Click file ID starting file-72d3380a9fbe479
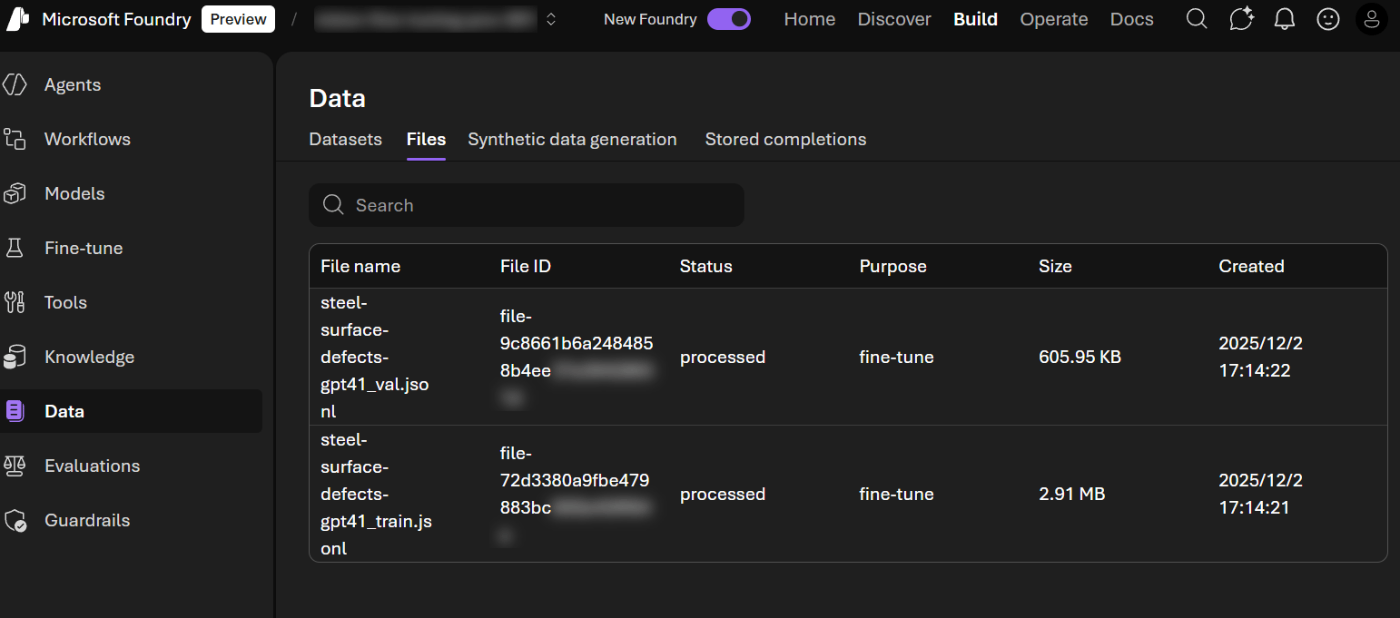1400x618 pixels. click(x=575, y=494)
